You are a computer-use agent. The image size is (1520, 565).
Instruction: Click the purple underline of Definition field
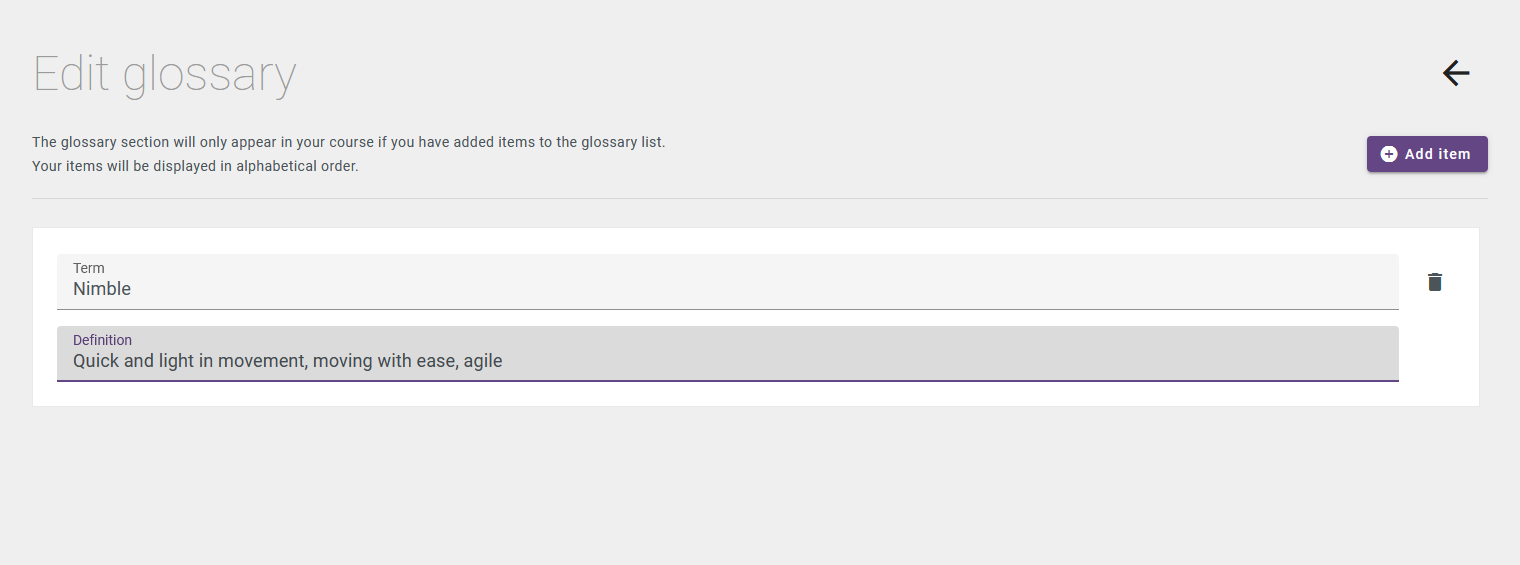tap(728, 381)
